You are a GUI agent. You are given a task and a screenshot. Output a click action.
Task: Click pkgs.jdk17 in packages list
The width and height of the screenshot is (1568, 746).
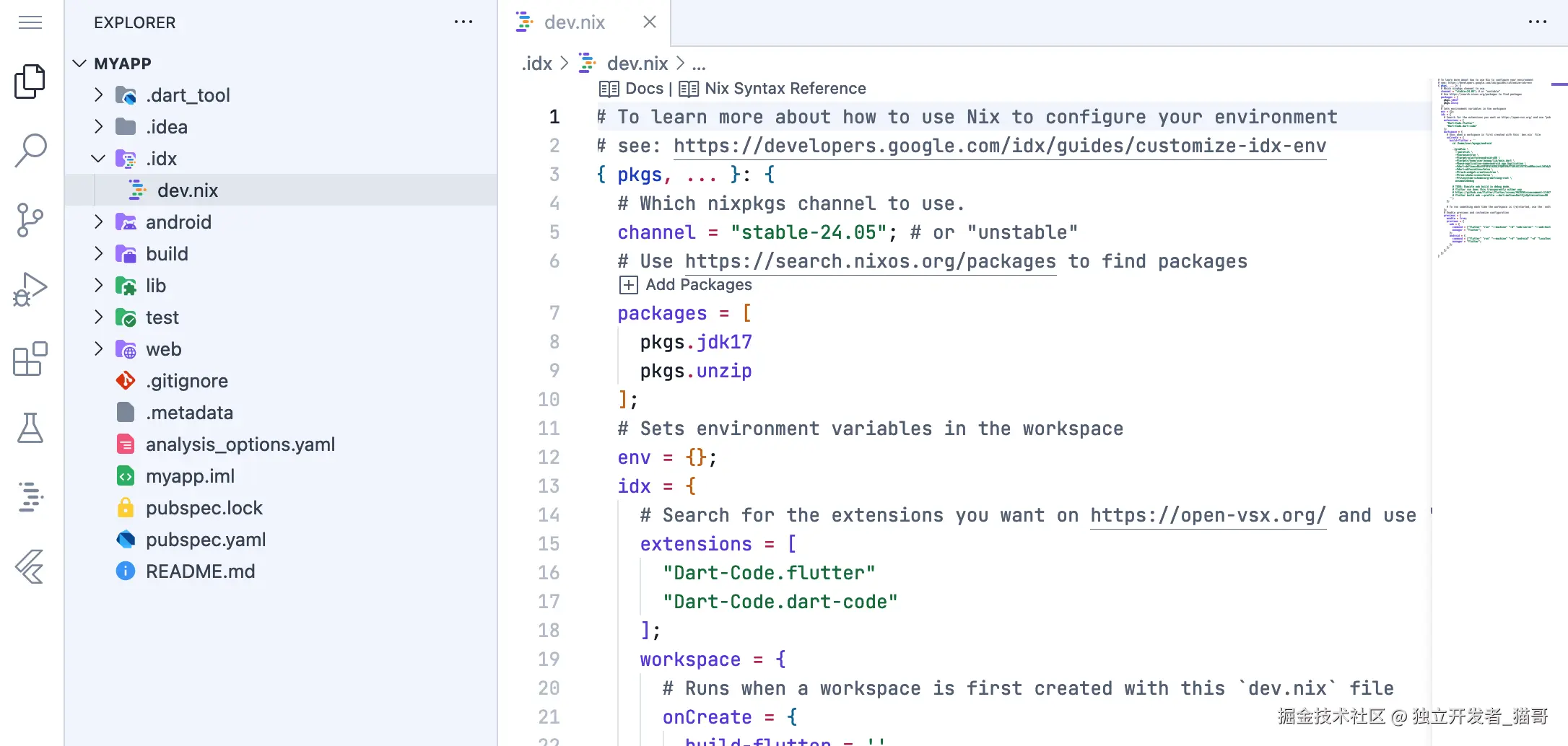(x=696, y=343)
